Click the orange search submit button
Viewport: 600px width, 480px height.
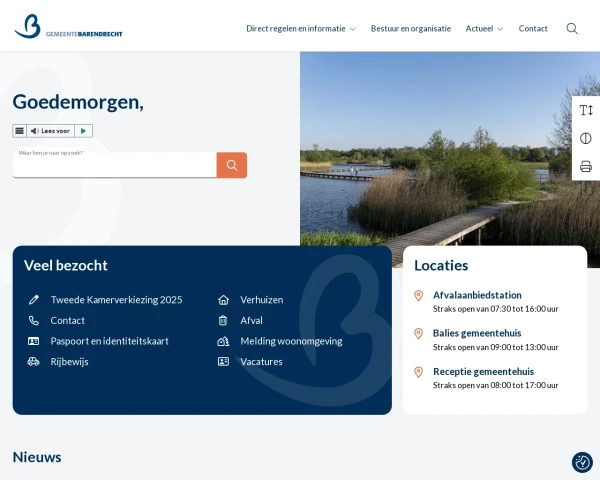pyautogui.click(x=232, y=165)
